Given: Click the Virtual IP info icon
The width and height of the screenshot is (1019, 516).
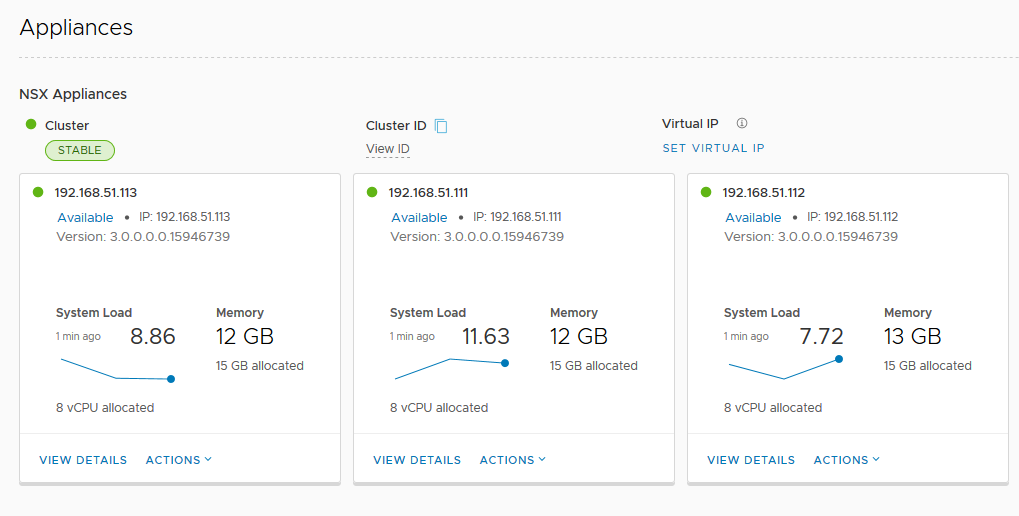Looking at the screenshot, I should (x=742, y=124).
